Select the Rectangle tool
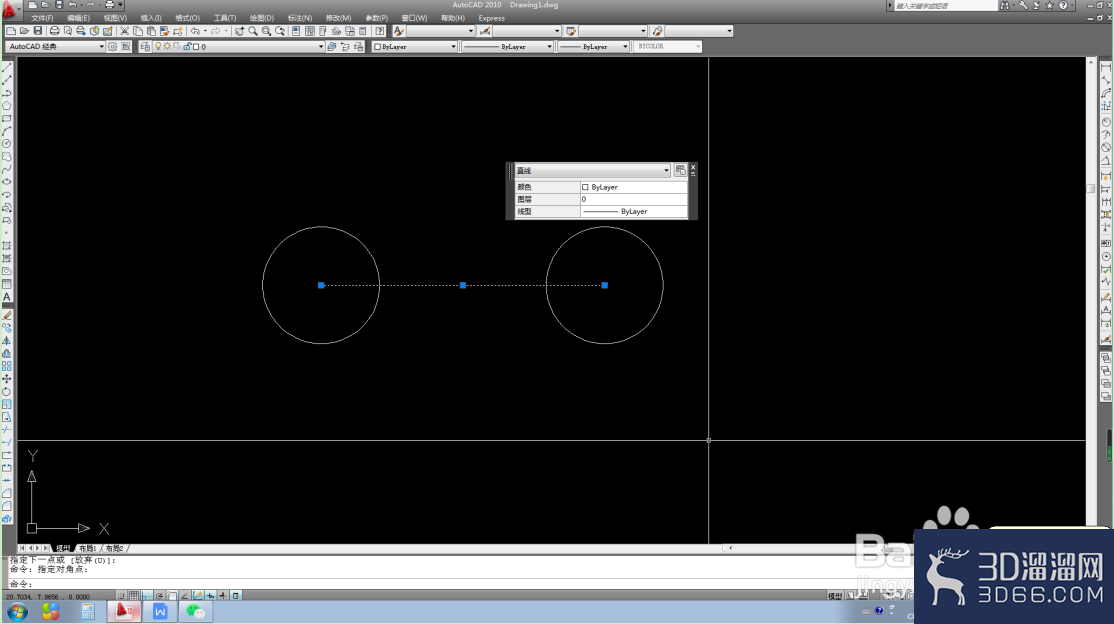The image size is (1114, 624). pyautogui.click(x=7, y=119)
